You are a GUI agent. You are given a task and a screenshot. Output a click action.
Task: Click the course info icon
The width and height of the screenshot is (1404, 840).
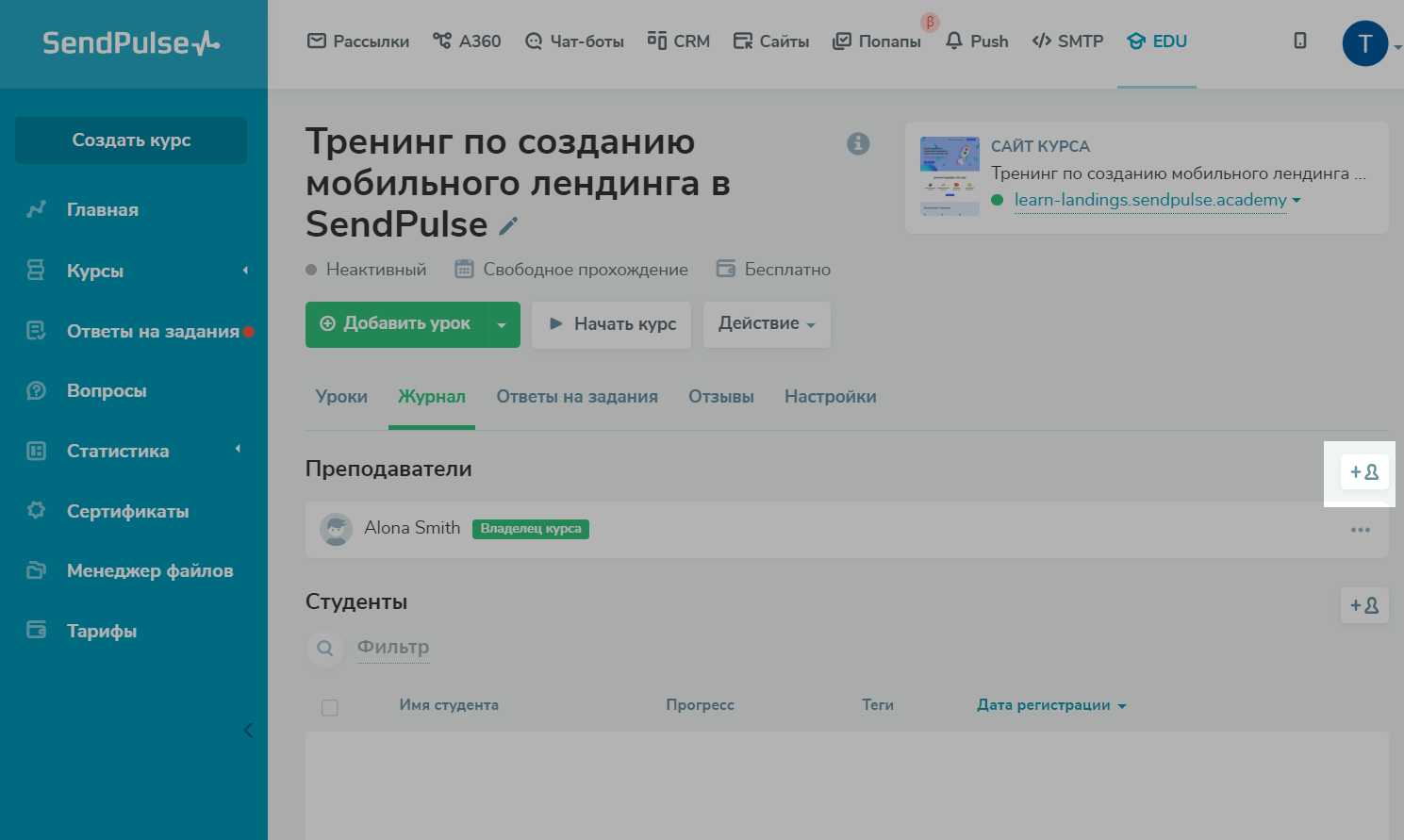point(858,143)
